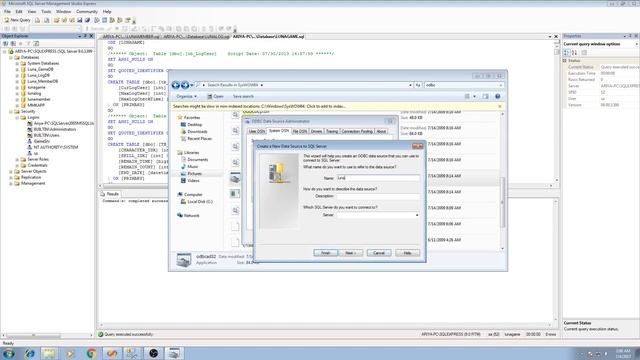This screenshot has height=360, width=640.
Task: Collapse the Security tree node
Action: pos(11,111)
